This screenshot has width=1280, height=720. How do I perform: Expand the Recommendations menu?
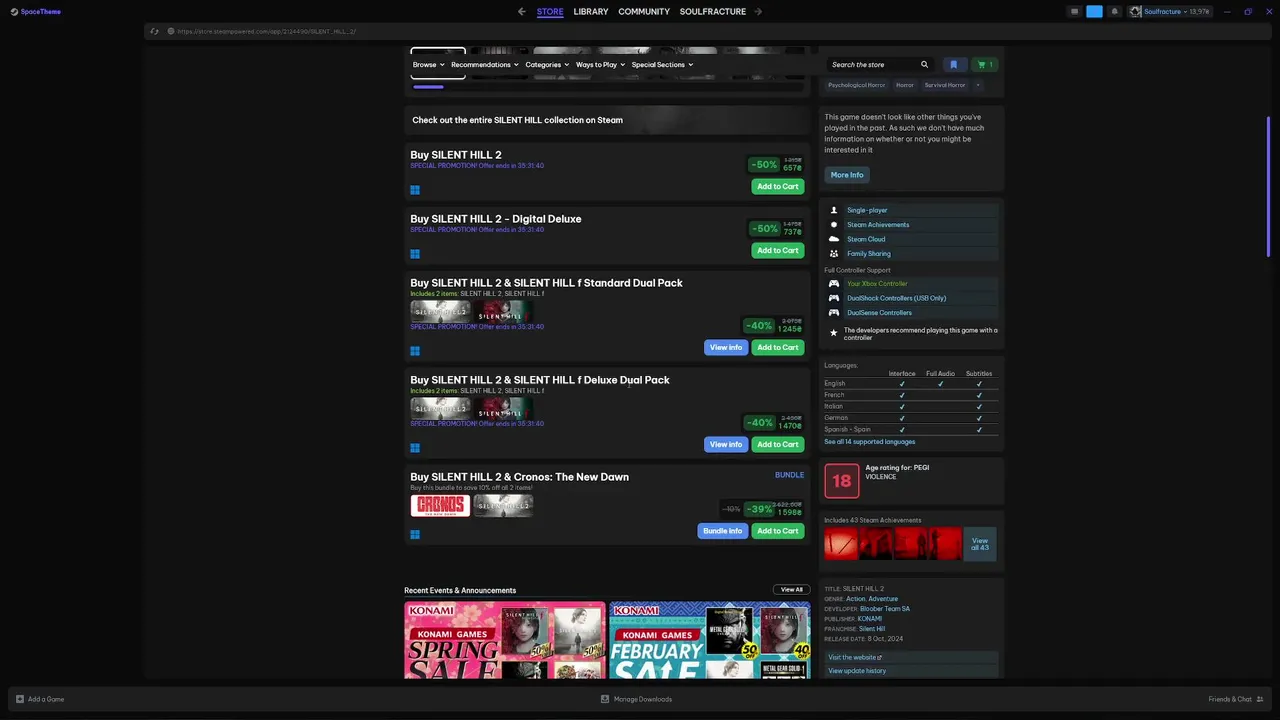(x=485, y=64)
